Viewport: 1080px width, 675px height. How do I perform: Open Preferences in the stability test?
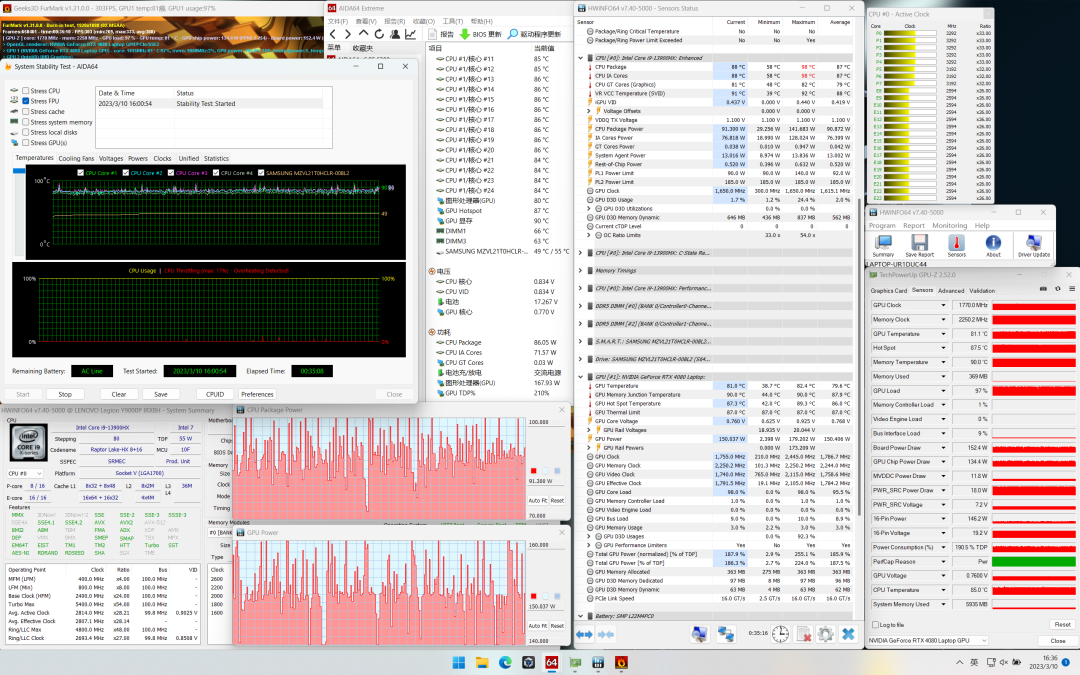[257, 395]
